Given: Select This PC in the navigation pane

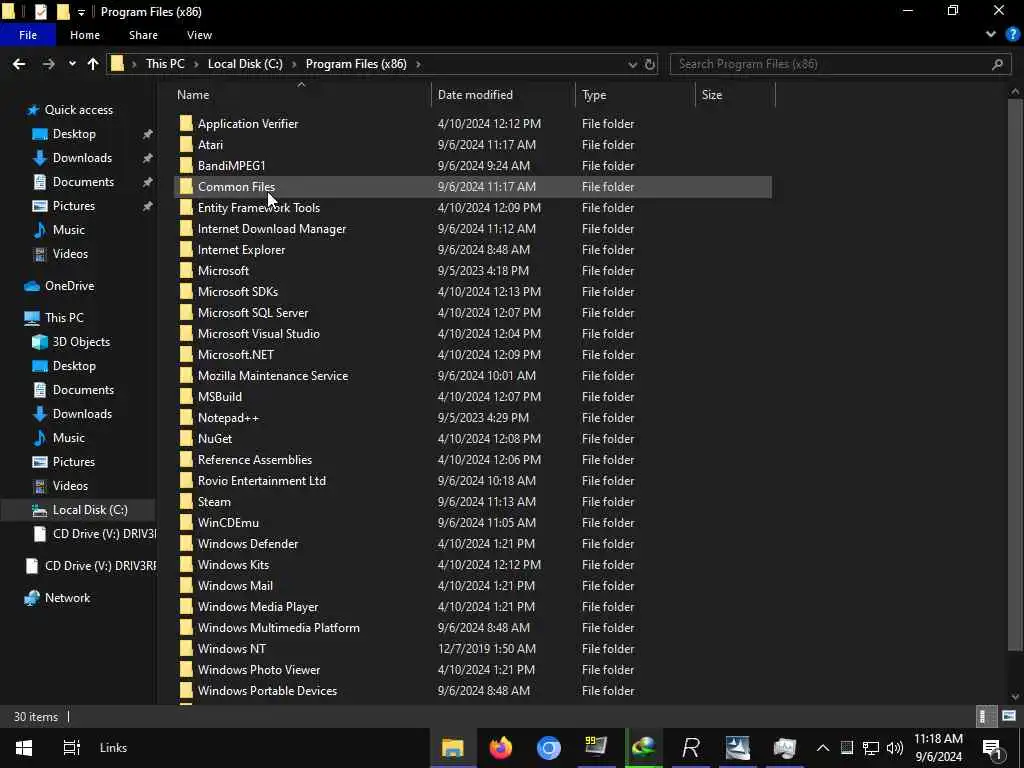Looking at the screenshot, I should [x=64, y=318].
